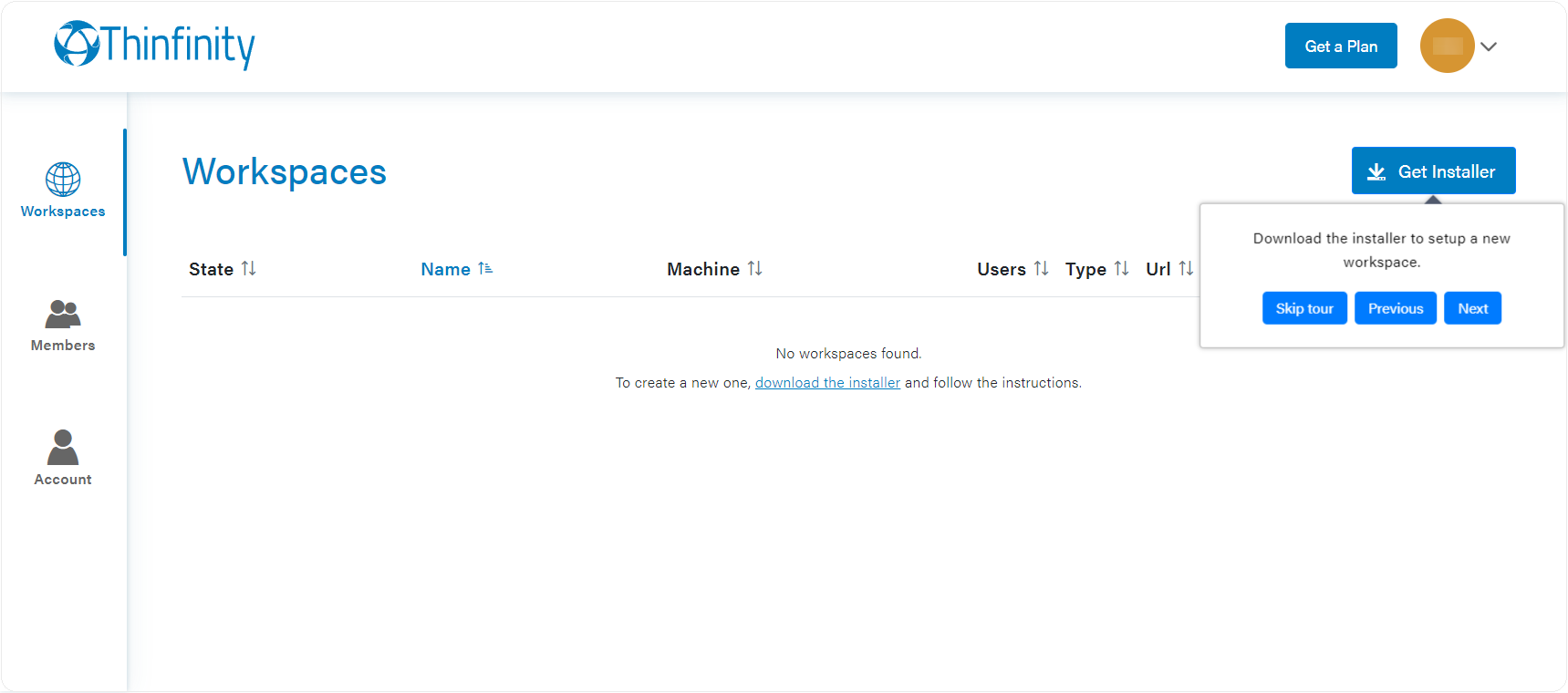Sort by Url using its sort arrows
Image resolution: width=1568 pixels, height=693 pixels.
point(1186,268)
